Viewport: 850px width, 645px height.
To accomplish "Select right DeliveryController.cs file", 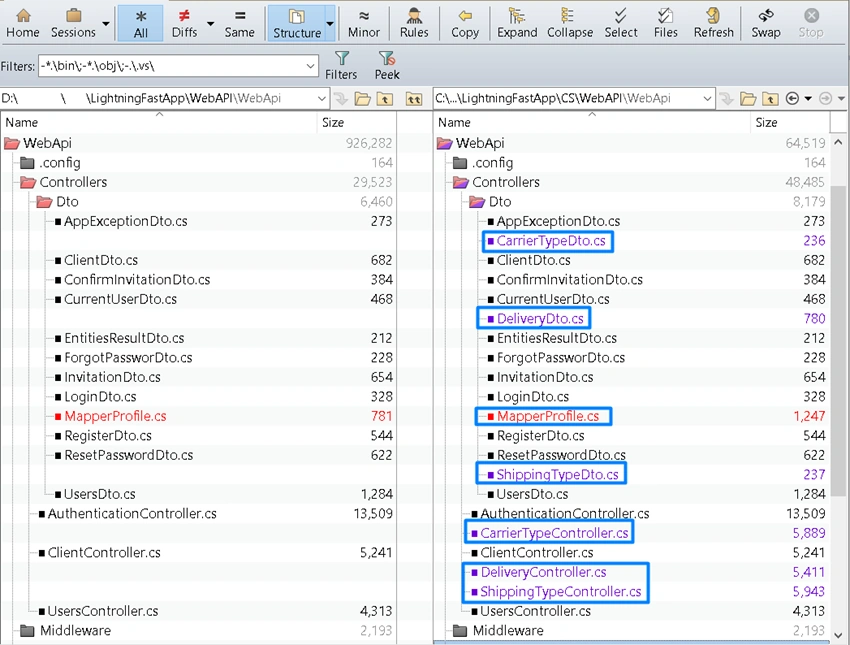I will tap(543, 572).
